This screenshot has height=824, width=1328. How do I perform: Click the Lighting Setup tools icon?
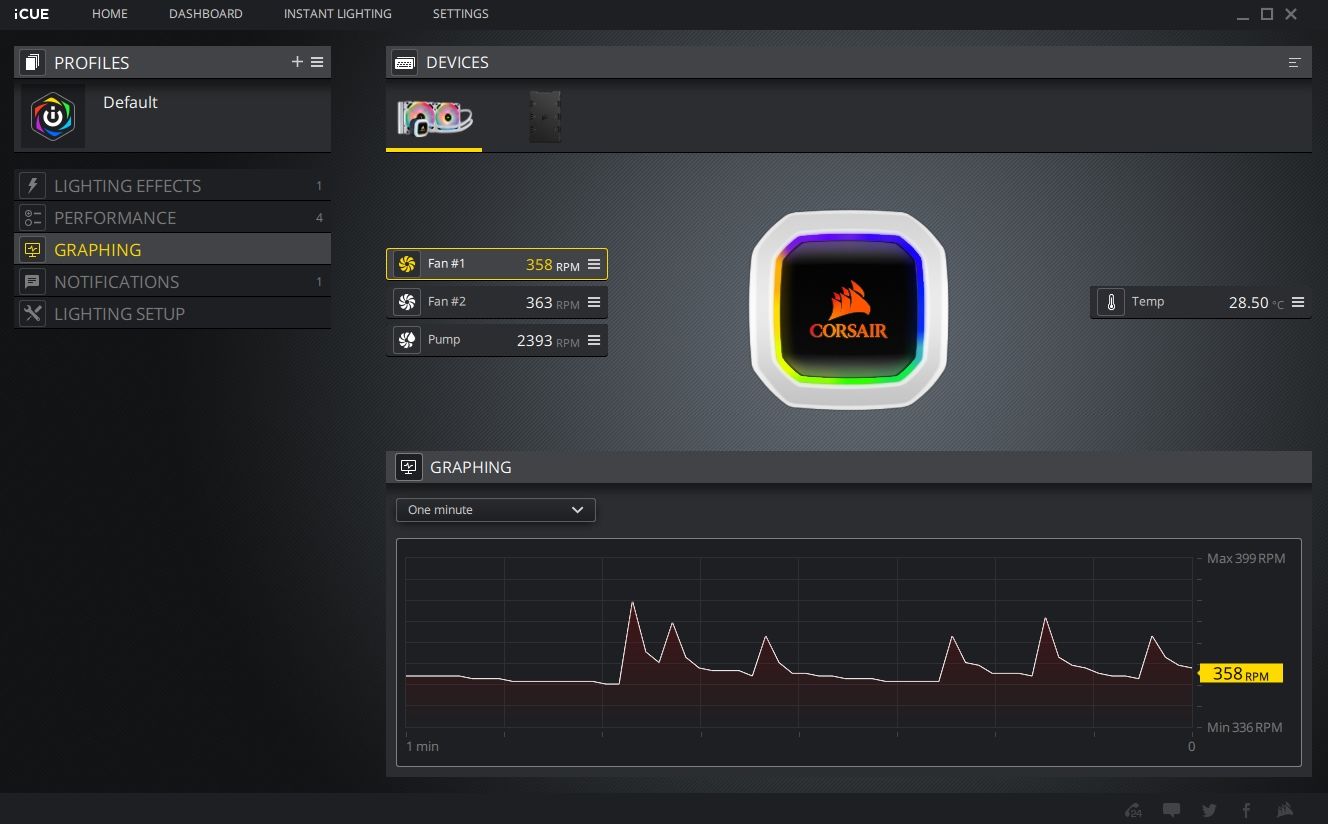pos(33,314)
